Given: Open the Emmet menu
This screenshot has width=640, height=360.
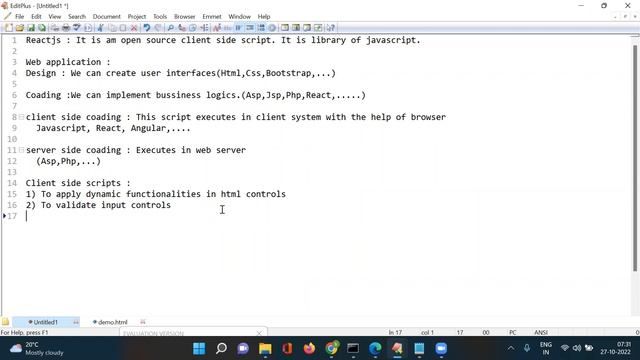Looking at the screenshot, I should [x=212, y=17].
